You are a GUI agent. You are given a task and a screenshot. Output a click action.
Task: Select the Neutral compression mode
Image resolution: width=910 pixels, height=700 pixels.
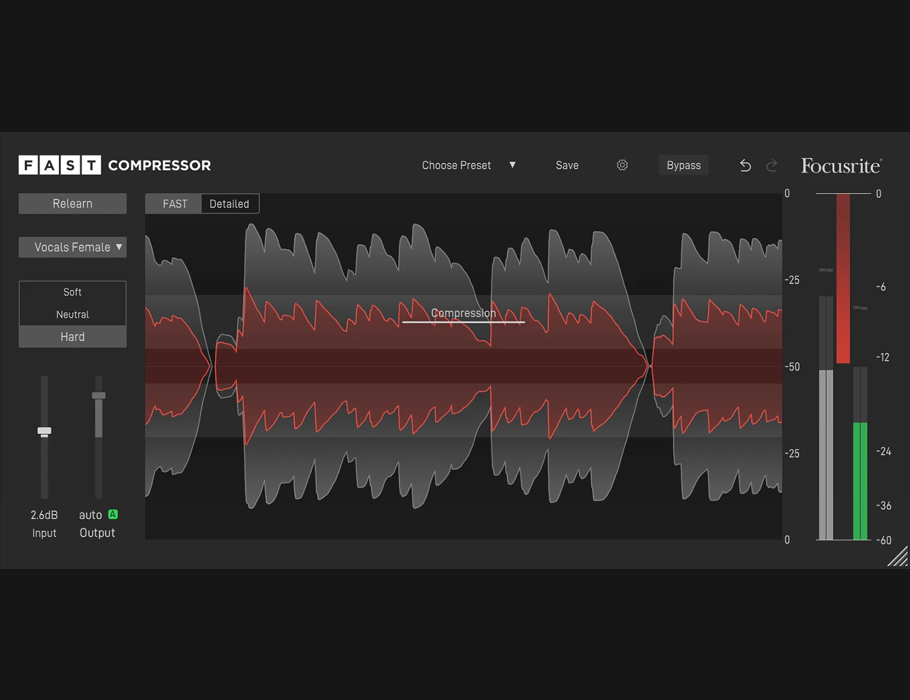pyautogui.click(x=73, y=314)
